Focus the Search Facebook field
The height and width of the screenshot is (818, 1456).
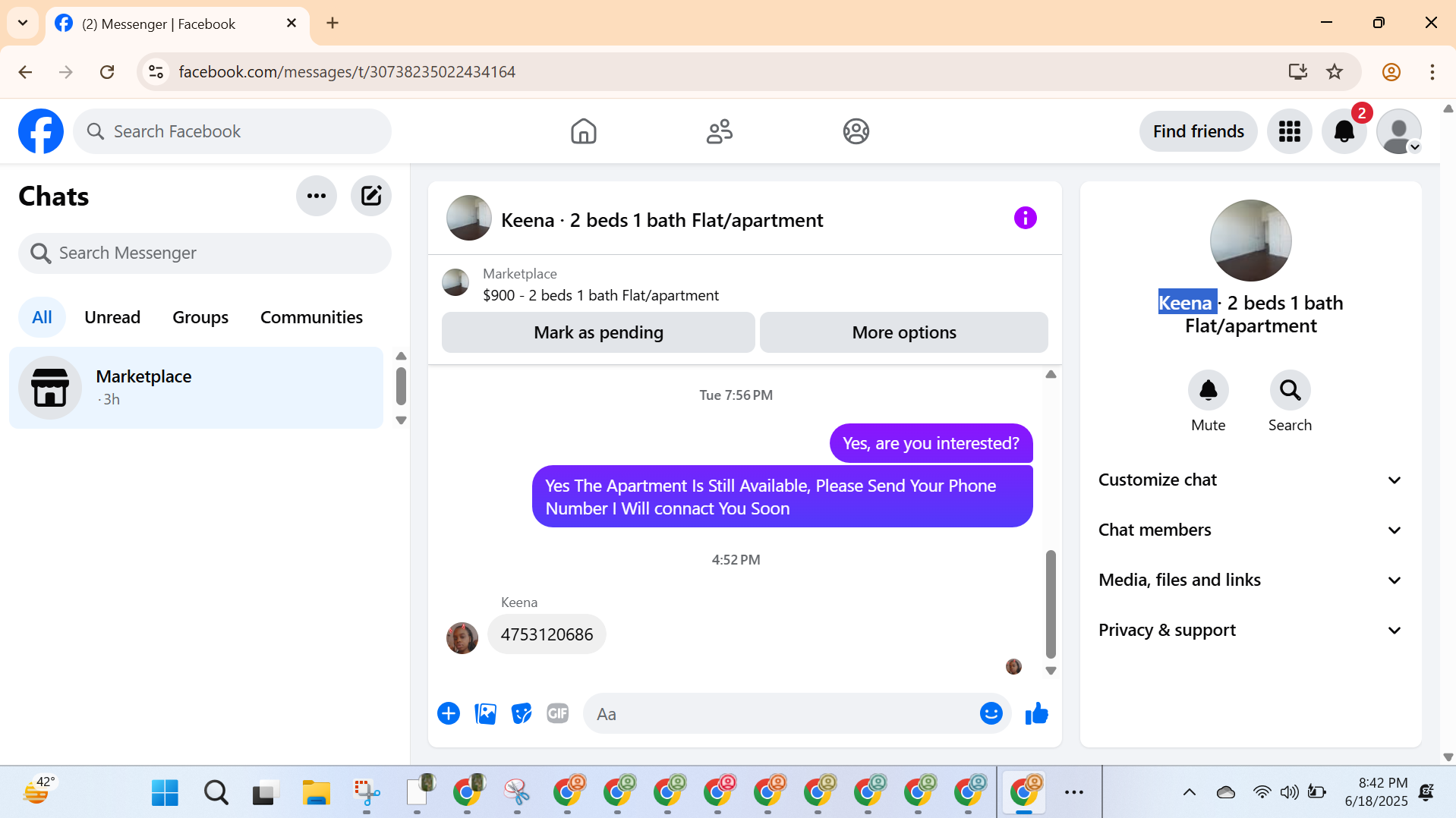232,131
